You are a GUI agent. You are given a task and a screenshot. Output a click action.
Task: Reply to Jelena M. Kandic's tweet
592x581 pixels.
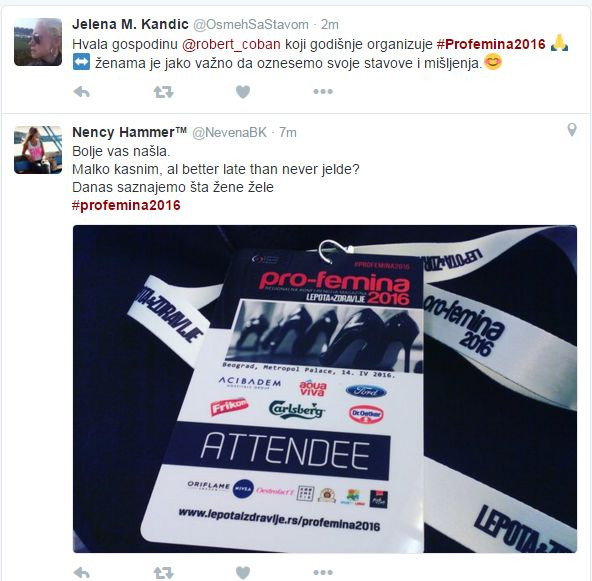81,92
